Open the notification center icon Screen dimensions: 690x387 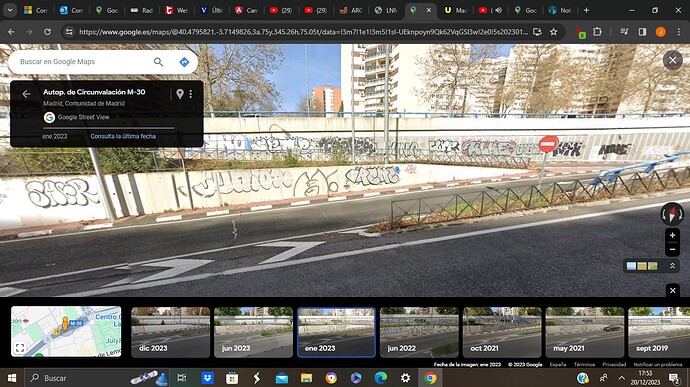pyautogui.click(x=674, y=378)
